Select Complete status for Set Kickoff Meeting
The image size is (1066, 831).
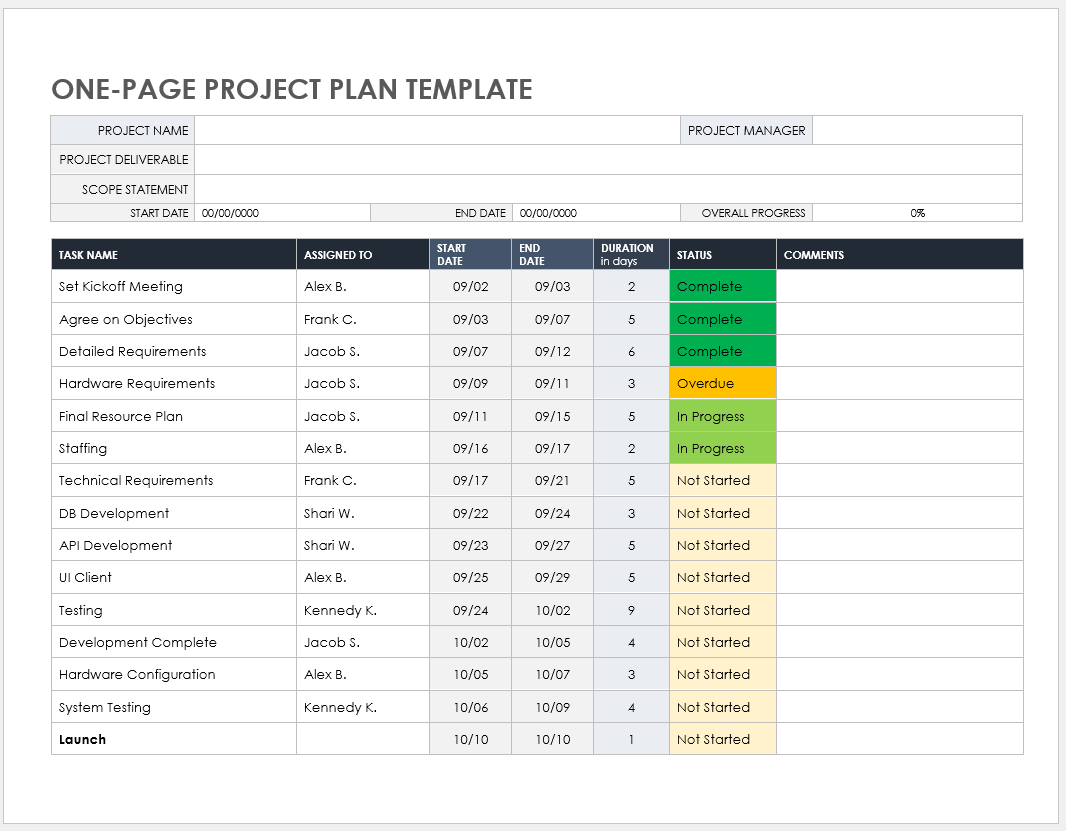pos(722,287)
